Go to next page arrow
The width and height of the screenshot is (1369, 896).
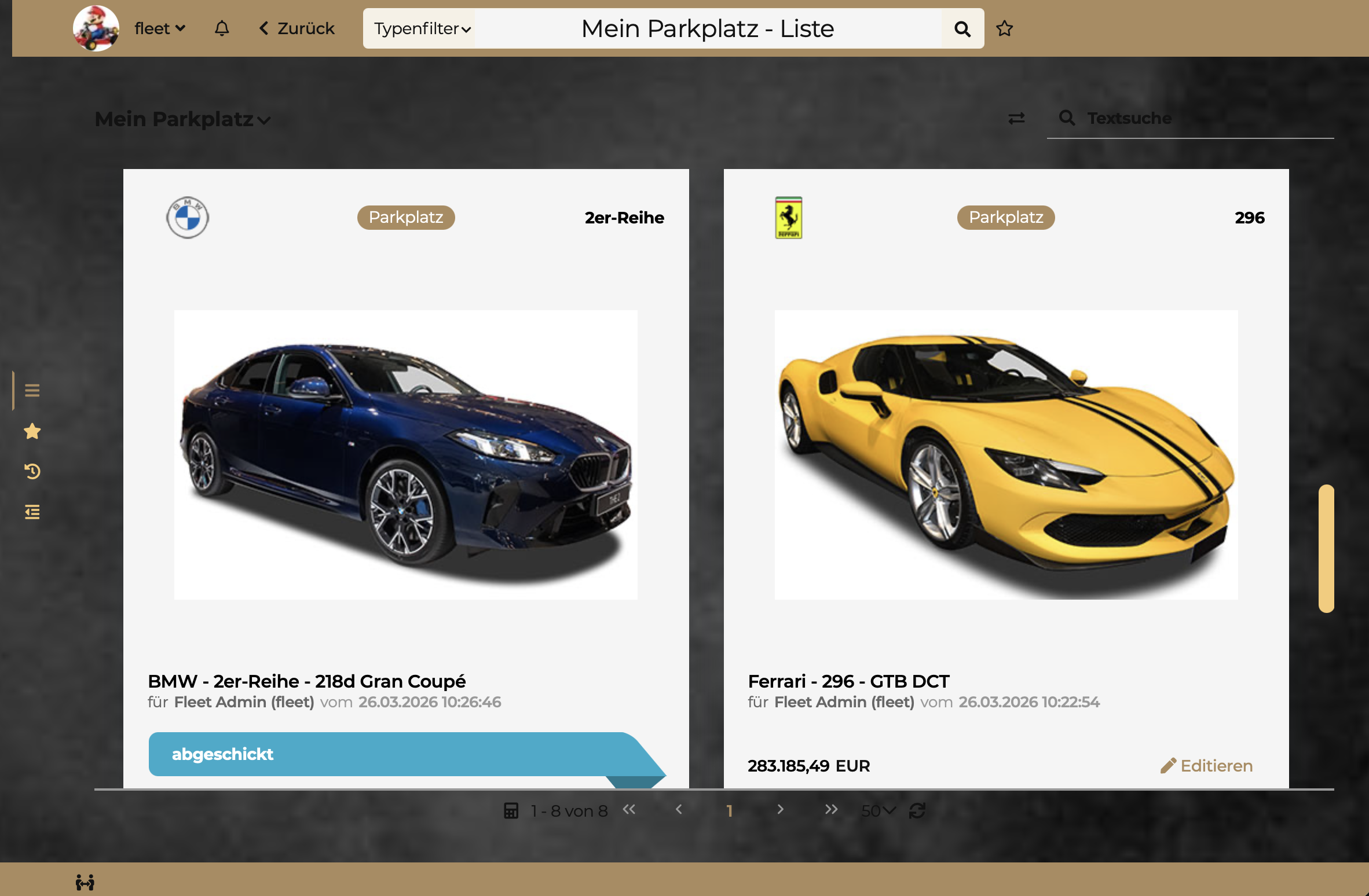pos(781,809)
